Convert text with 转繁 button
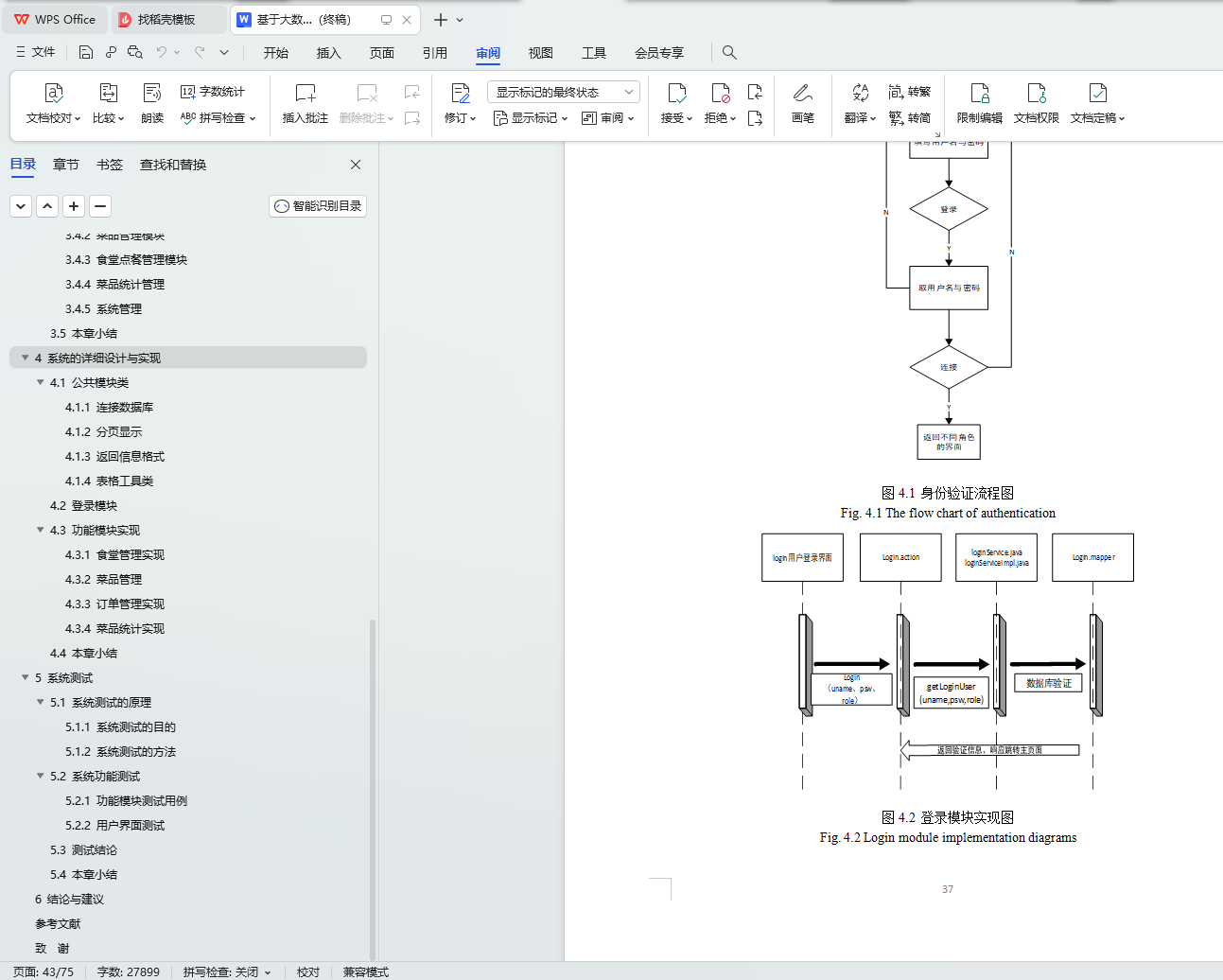 tap(910, 92)
